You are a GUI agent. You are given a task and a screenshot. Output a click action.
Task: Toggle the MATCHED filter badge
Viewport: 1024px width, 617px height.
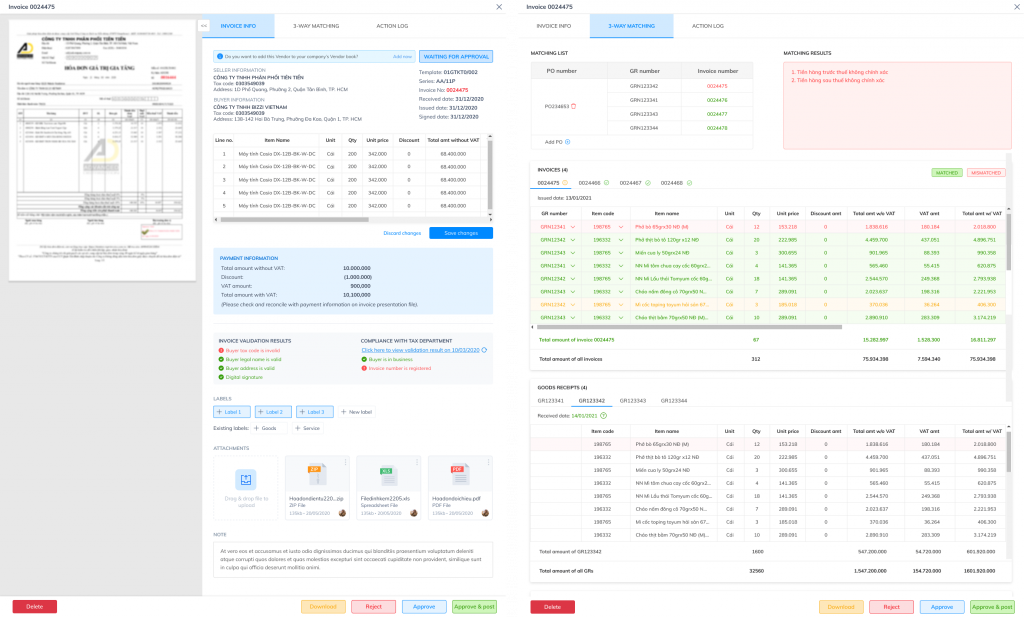click(x=947, y=173)
